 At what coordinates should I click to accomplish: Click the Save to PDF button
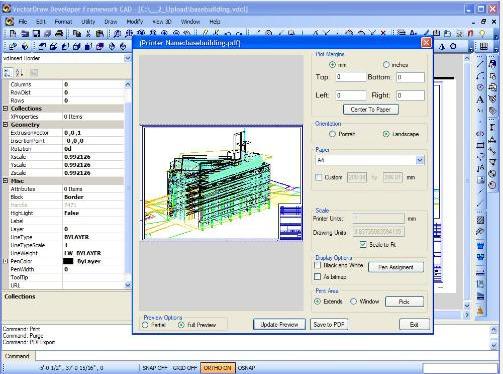click(x=329, y=324)
